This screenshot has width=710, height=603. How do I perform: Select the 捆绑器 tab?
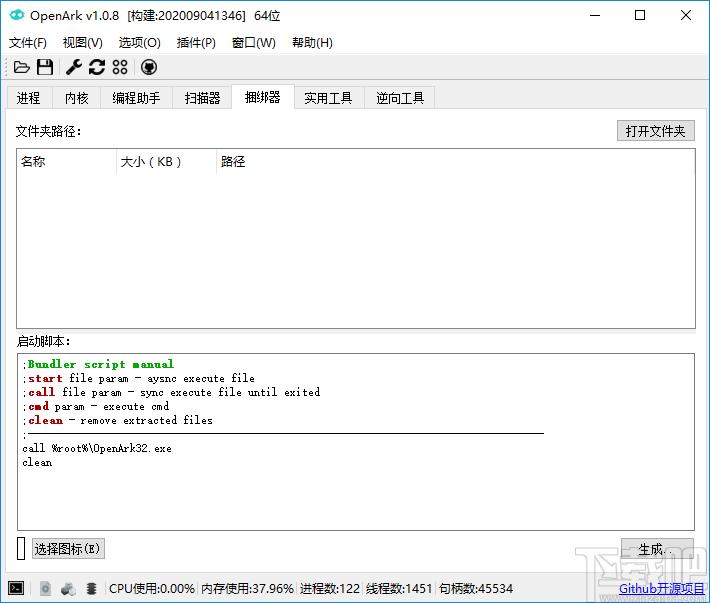coord(263,97)
